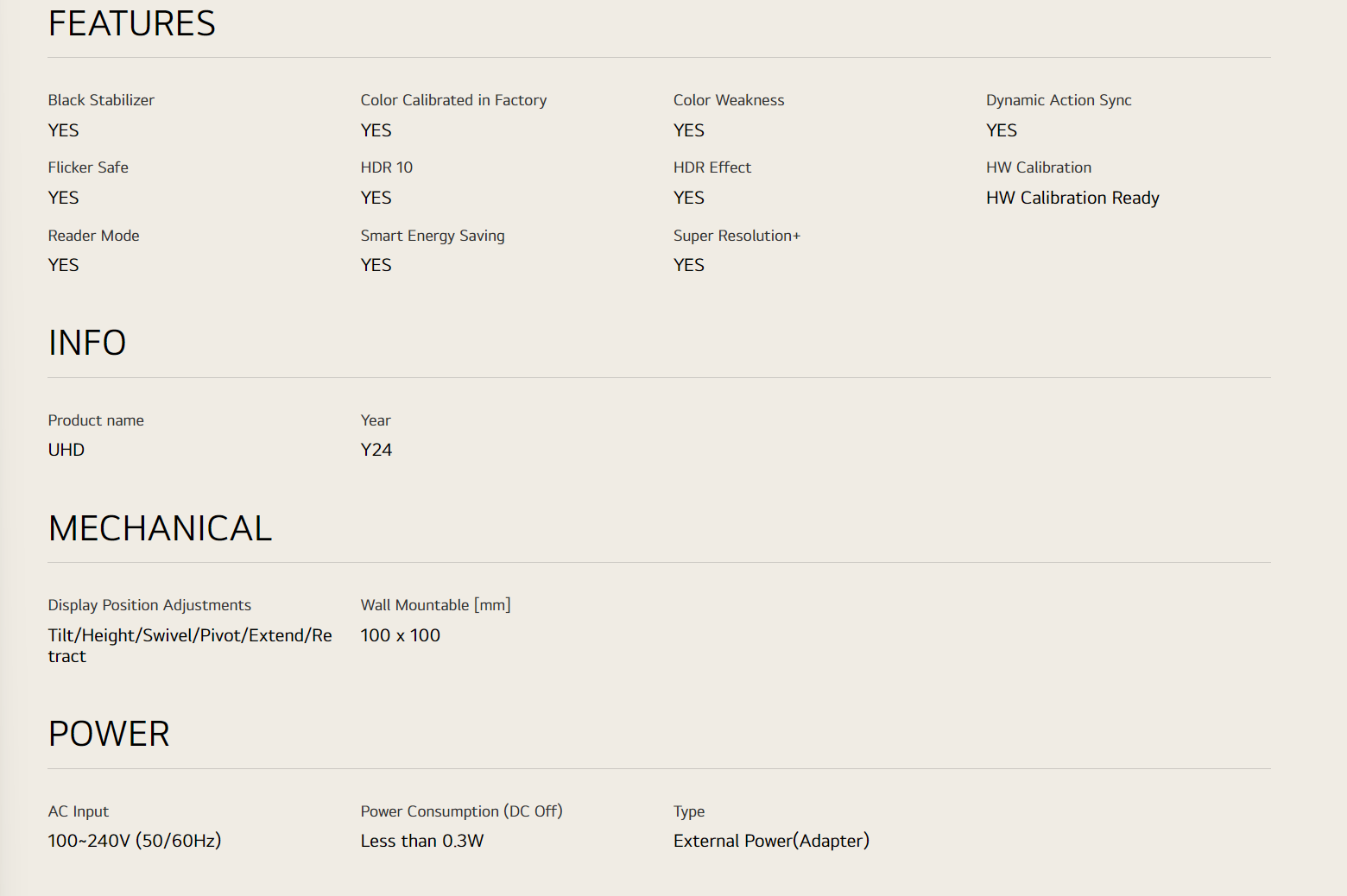Click the AC Input label
Screen dimensions: 1347x896
[x=79, y=811]
